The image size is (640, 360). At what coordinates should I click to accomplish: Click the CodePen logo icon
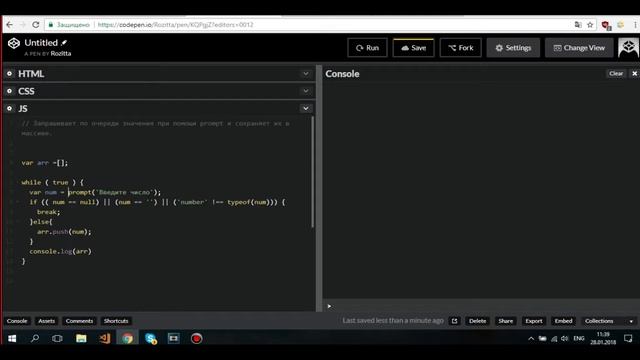click(x=14, y=43)
